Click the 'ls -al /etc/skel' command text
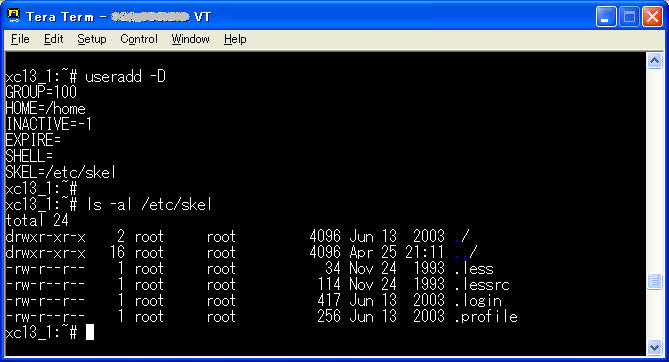 (x=149, y=204)
